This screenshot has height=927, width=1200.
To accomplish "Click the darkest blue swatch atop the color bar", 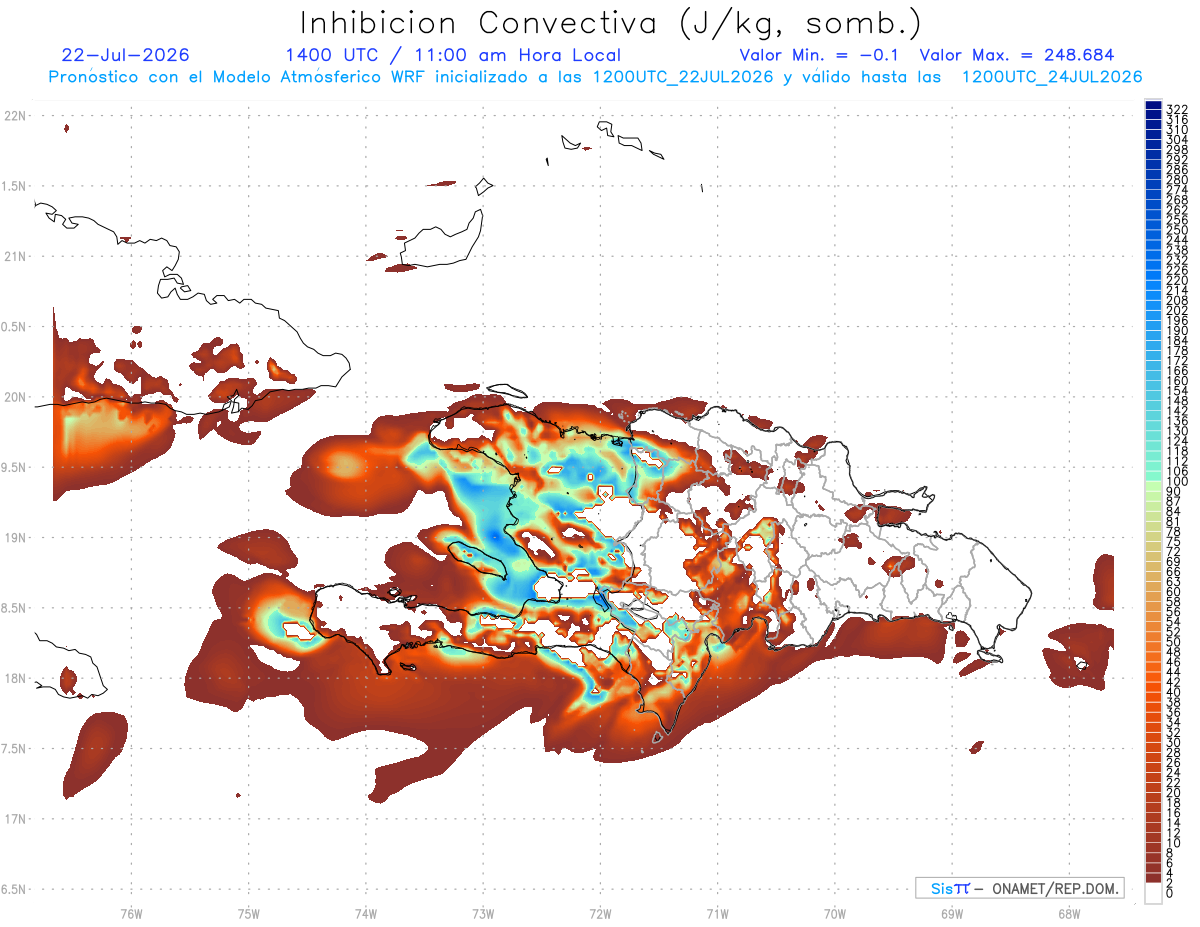I will pyautogui.click(x=1154, y=105).
